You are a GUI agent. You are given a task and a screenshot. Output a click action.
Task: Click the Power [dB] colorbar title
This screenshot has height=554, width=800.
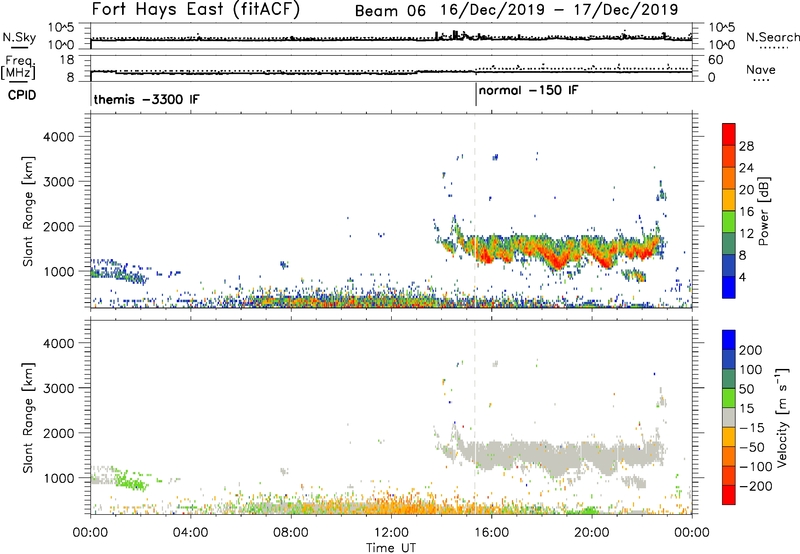(x=764, y=212)
